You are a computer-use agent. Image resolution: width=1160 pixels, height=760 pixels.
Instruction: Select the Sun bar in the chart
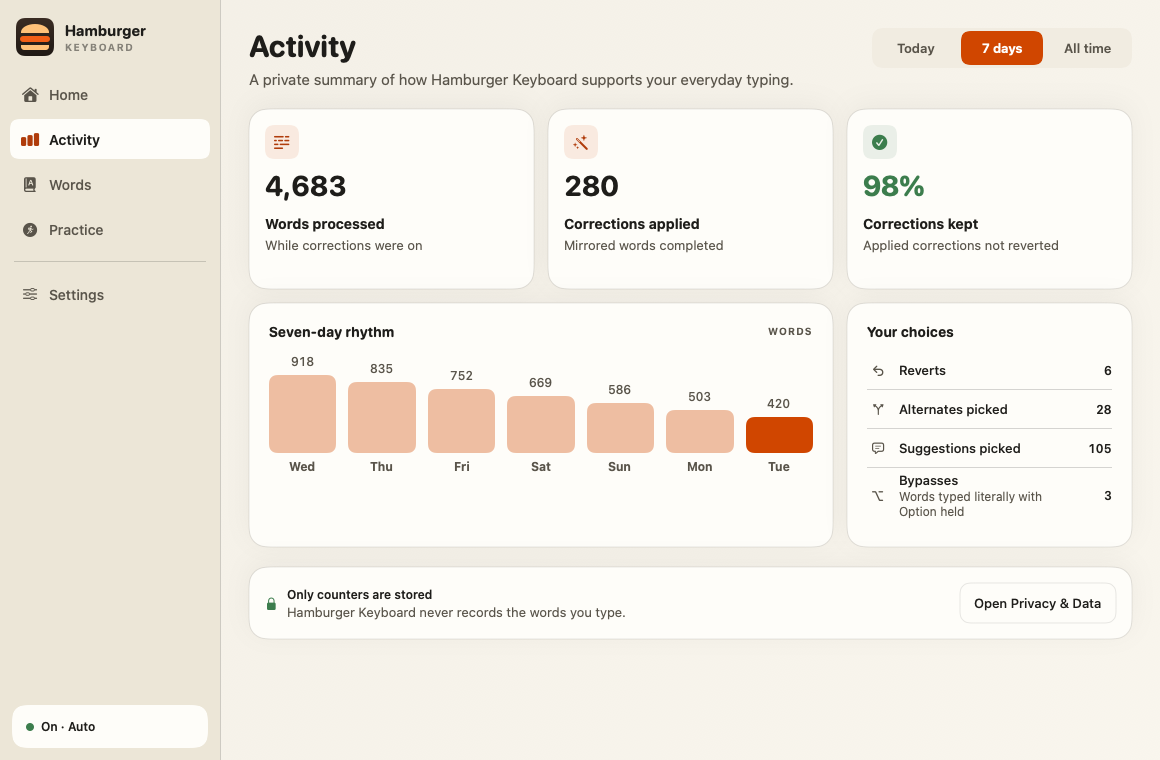(x=620, y=428)
